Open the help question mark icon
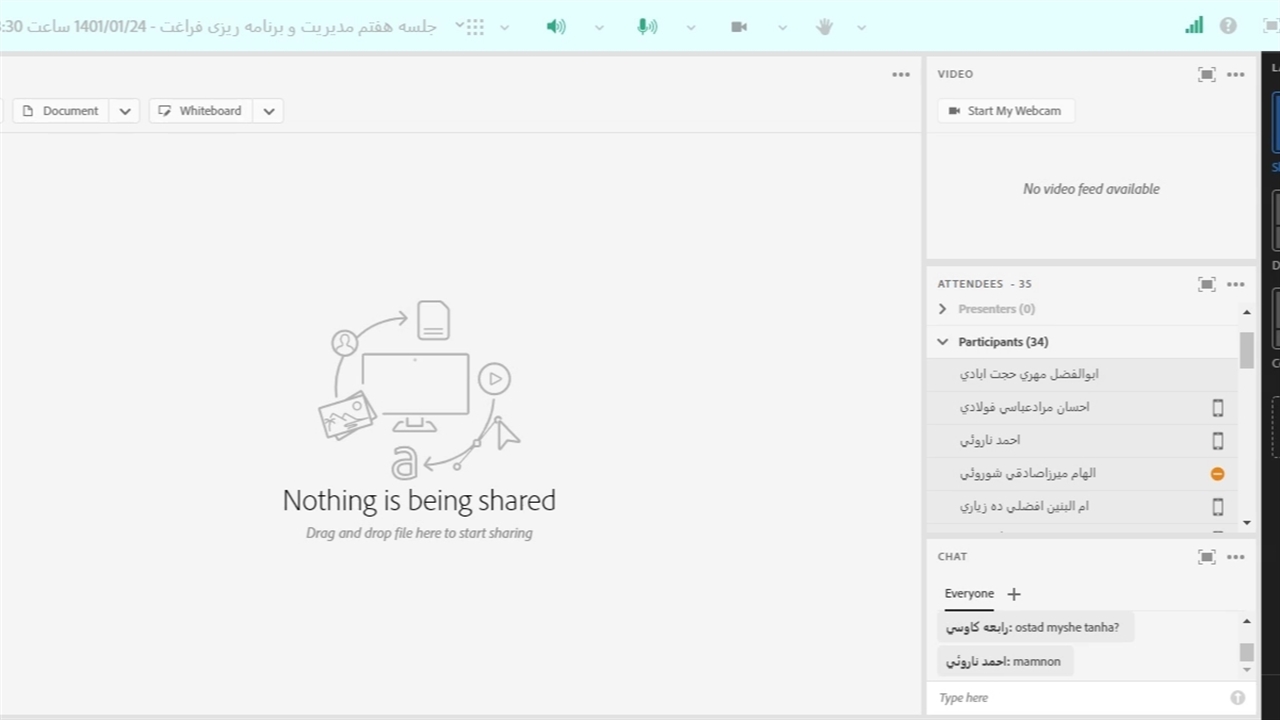Image resolution: width=1280 pixels, height=720 pixels. tap(1228, 26)
